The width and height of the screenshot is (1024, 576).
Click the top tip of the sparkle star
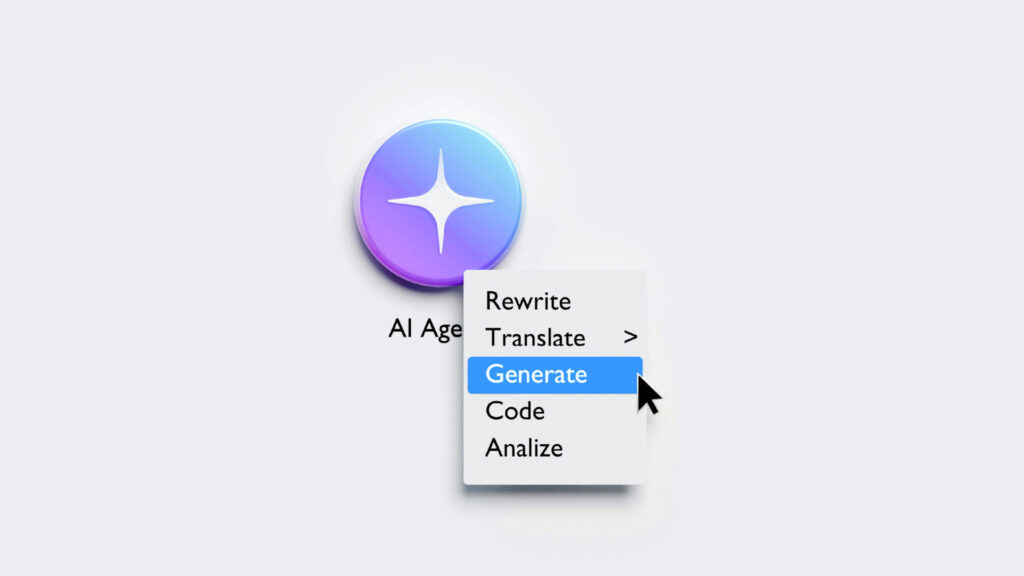coord(441,154)
